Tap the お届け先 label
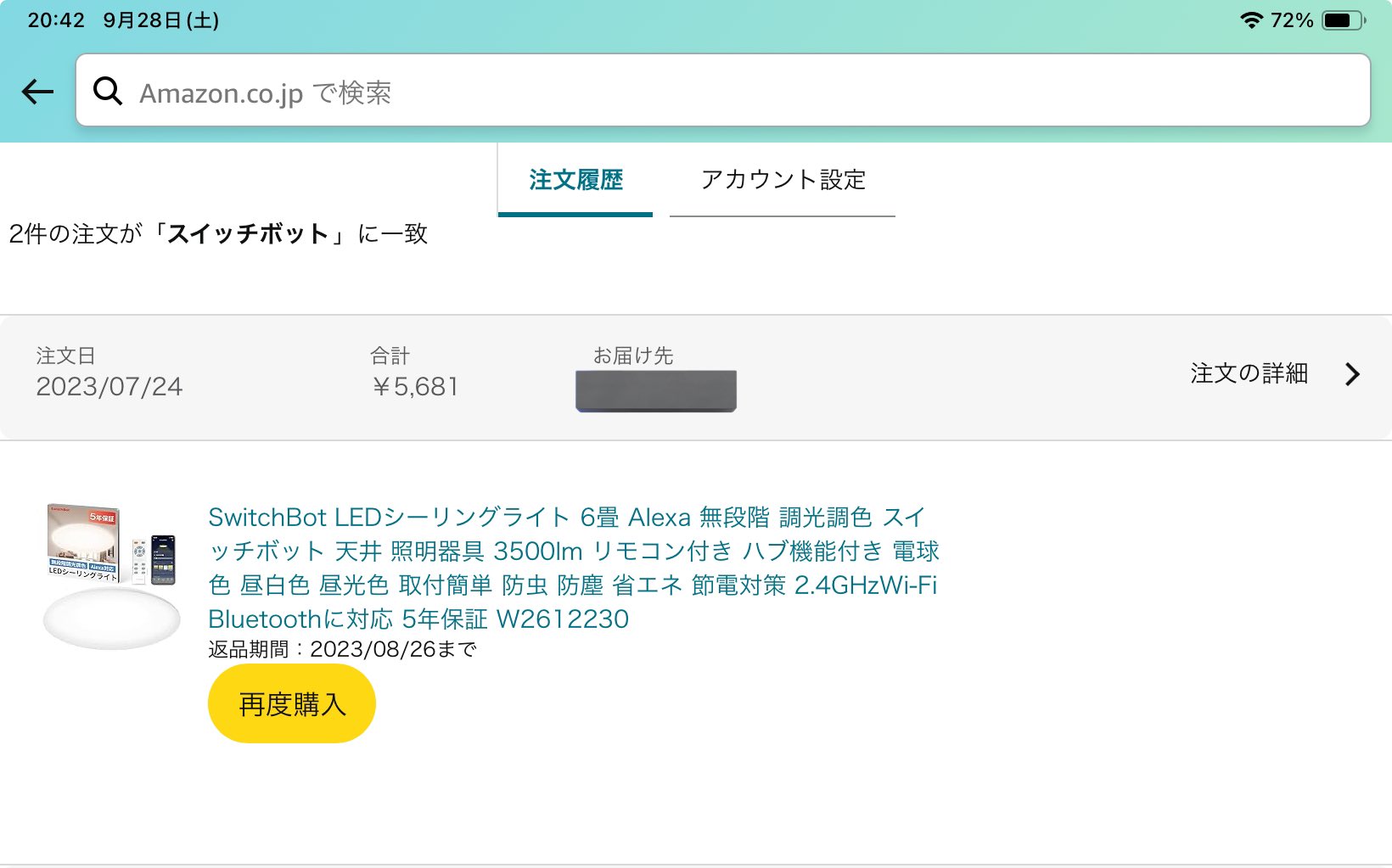This screenshot has height=868, width=1392. coord(633,356)
